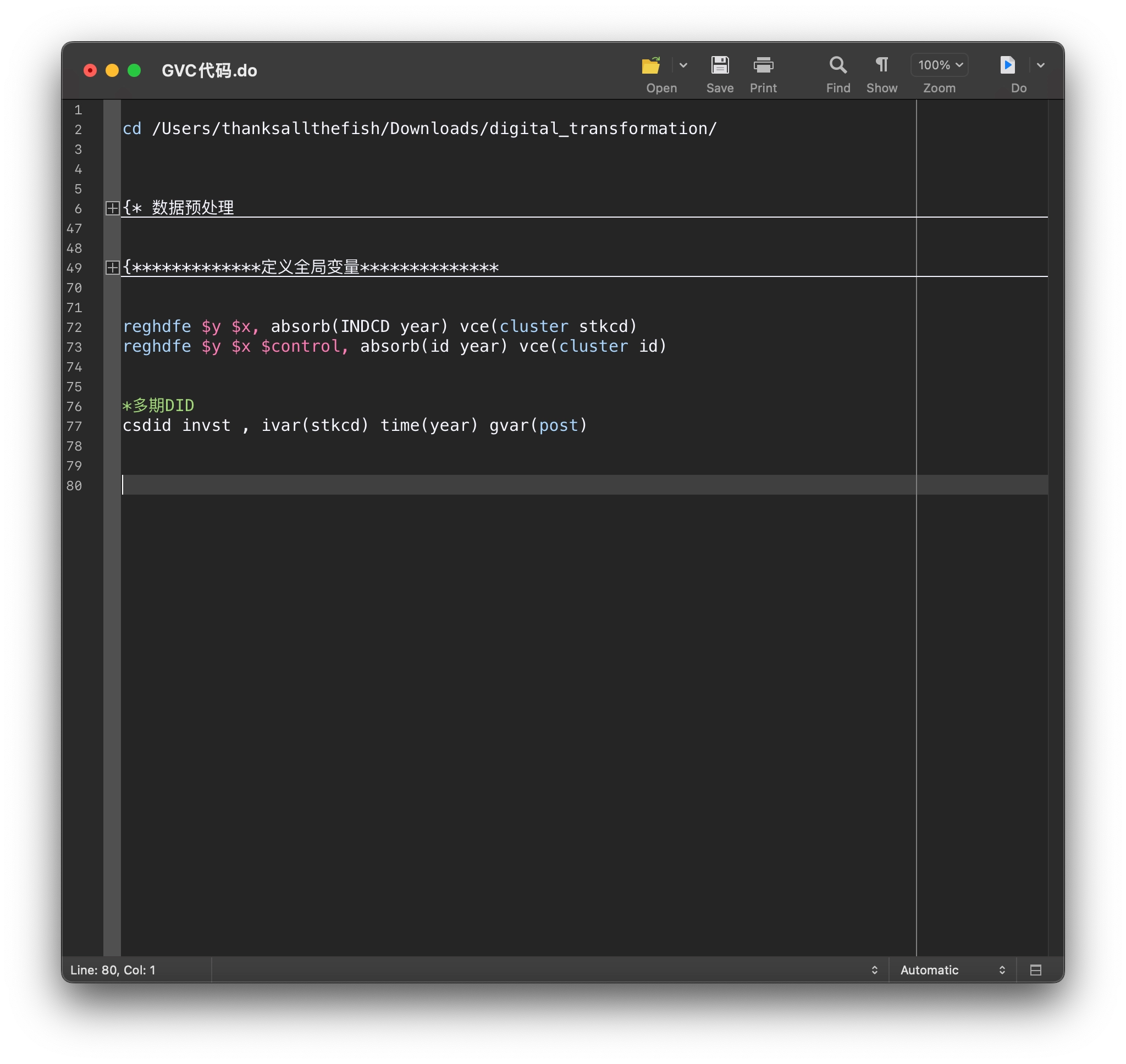The height and width of the screenshot is (1064, 1126).
Task: Click line number 72 in the gutter
Action: pos(74,327)
